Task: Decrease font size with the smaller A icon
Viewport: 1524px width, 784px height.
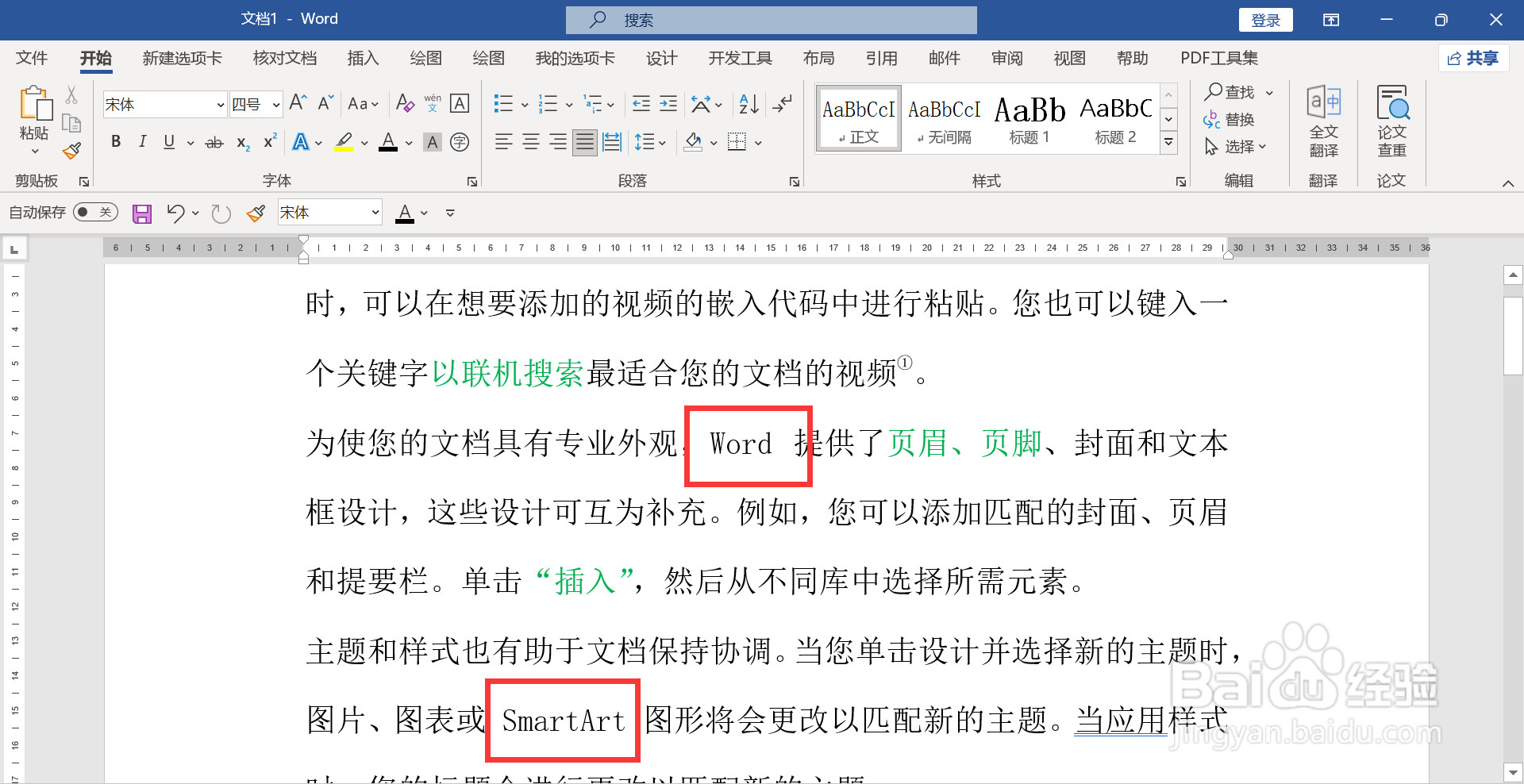Action: coord(325,103)
